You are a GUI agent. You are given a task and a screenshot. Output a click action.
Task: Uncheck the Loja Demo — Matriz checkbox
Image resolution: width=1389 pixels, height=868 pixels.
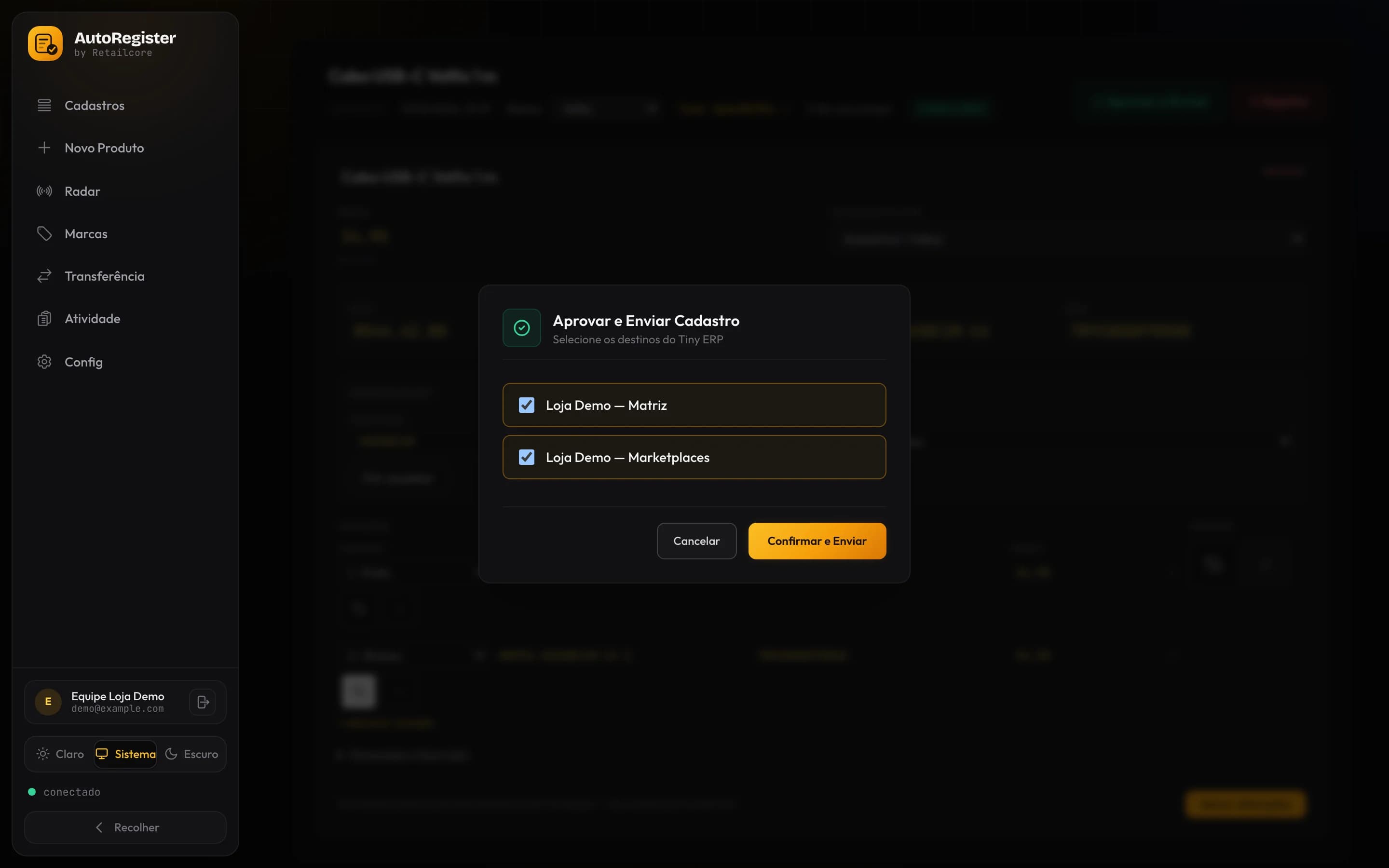point(526,405)
